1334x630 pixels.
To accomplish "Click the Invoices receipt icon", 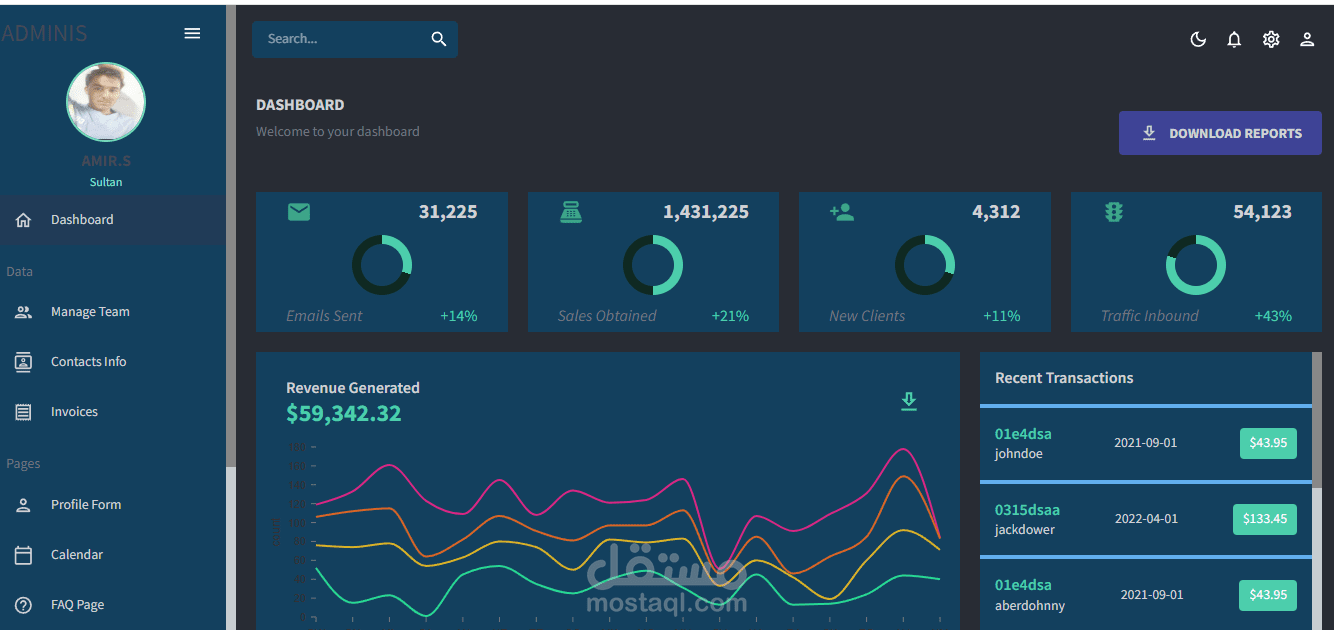I will pos(24,412).
